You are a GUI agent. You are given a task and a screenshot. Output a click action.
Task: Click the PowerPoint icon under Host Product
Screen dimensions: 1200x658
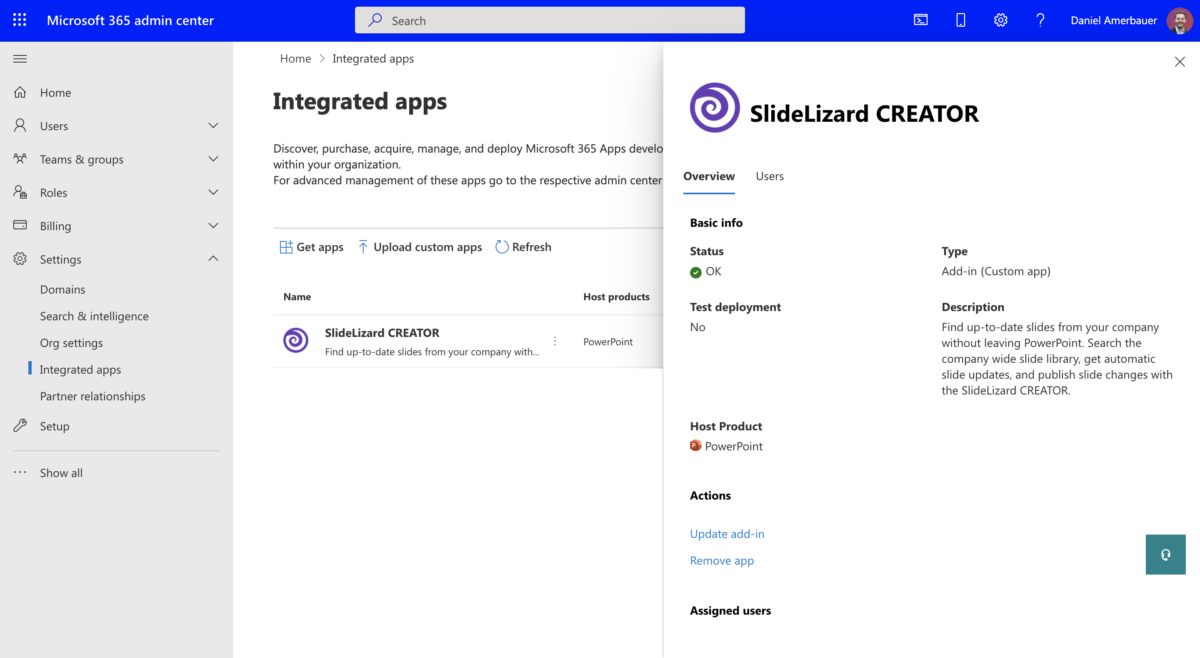(696, 446)
